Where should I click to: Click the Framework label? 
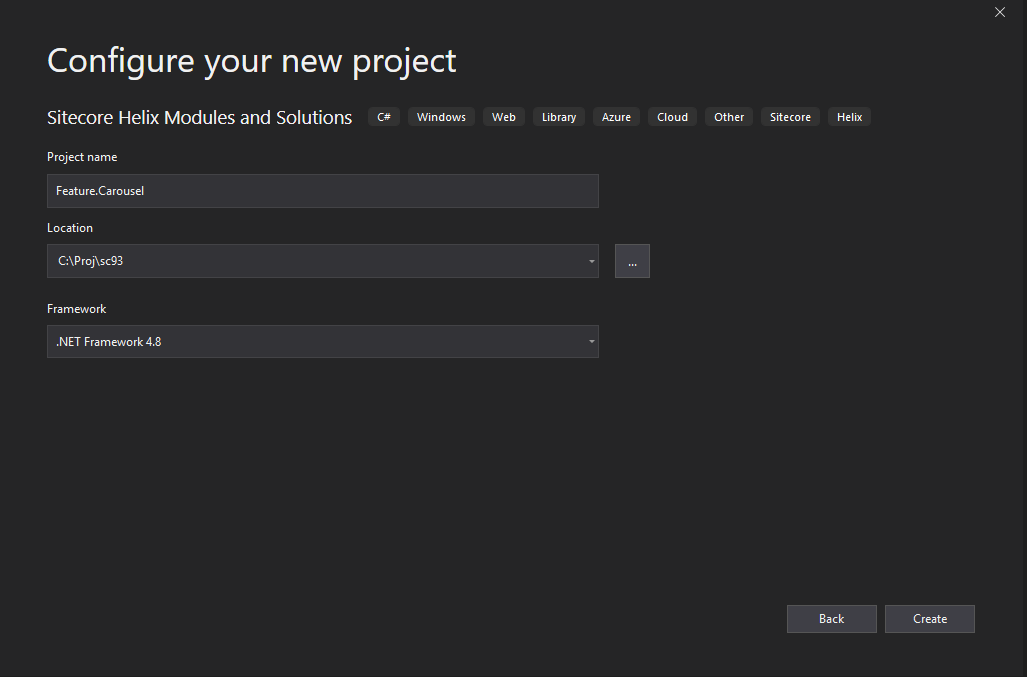(x=76, y=309)
